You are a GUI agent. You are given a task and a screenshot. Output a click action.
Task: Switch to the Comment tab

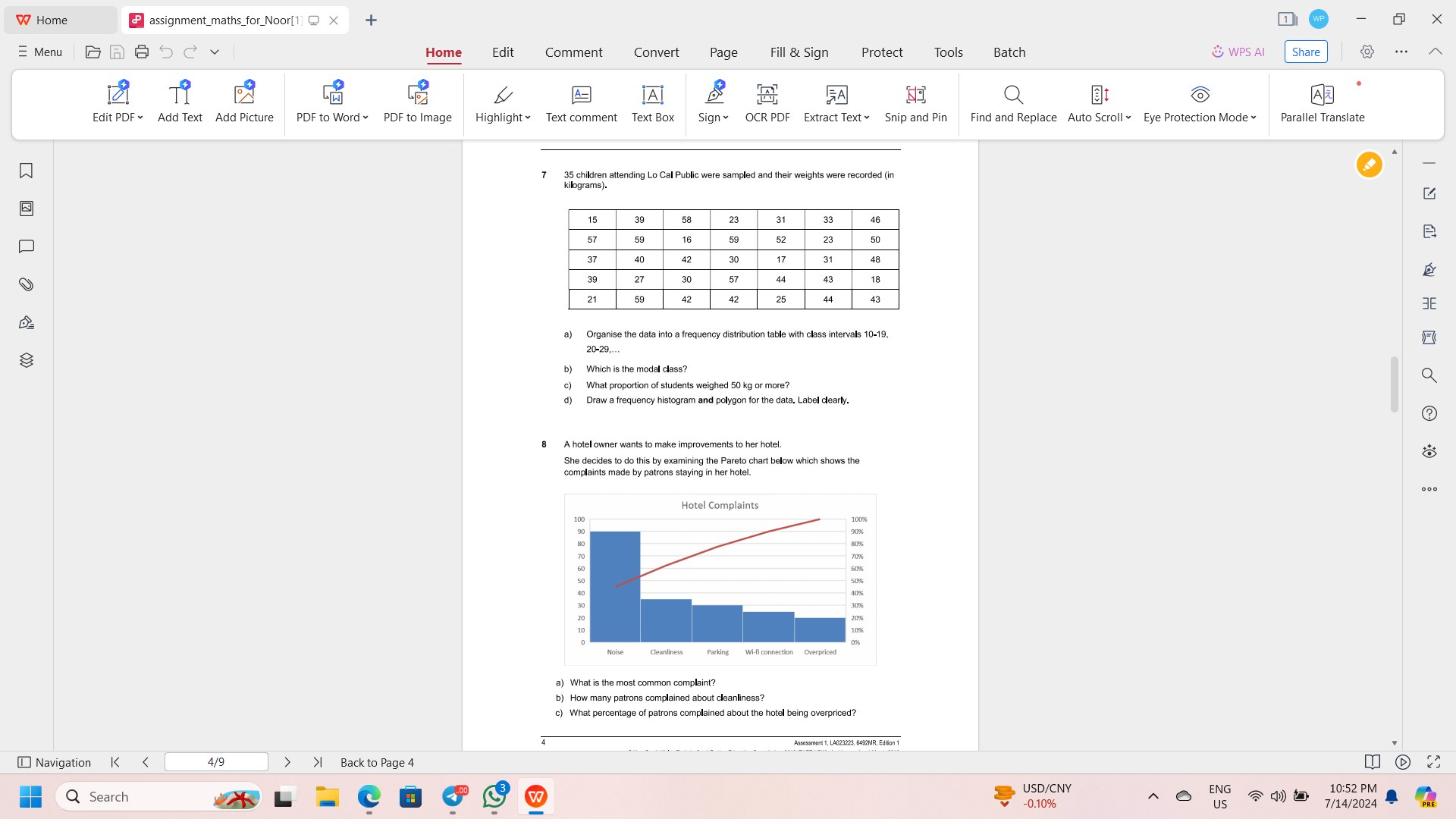coord(573,52)
